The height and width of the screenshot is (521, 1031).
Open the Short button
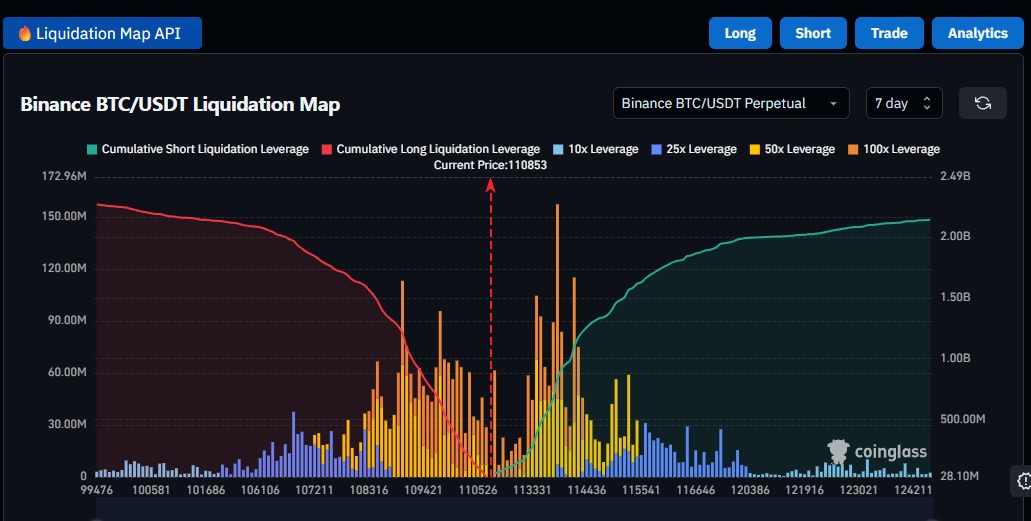[813, 33]
